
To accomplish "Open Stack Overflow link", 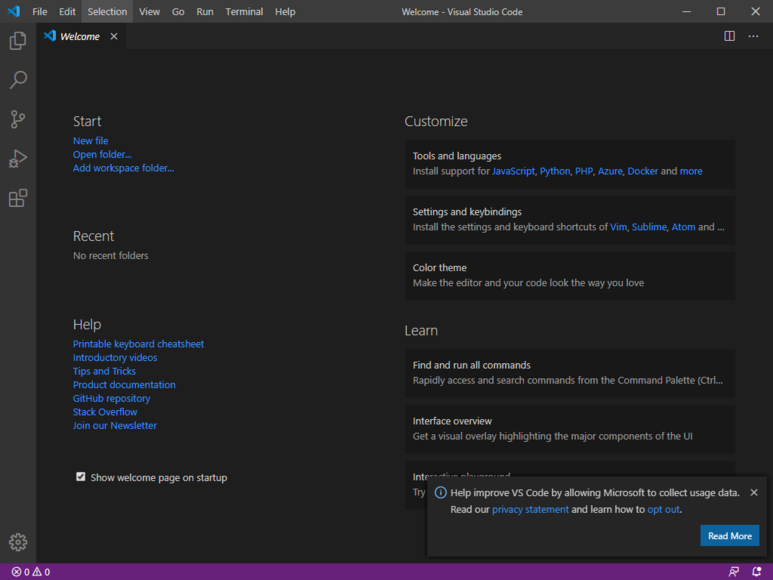I will click(x=105, y=412).
